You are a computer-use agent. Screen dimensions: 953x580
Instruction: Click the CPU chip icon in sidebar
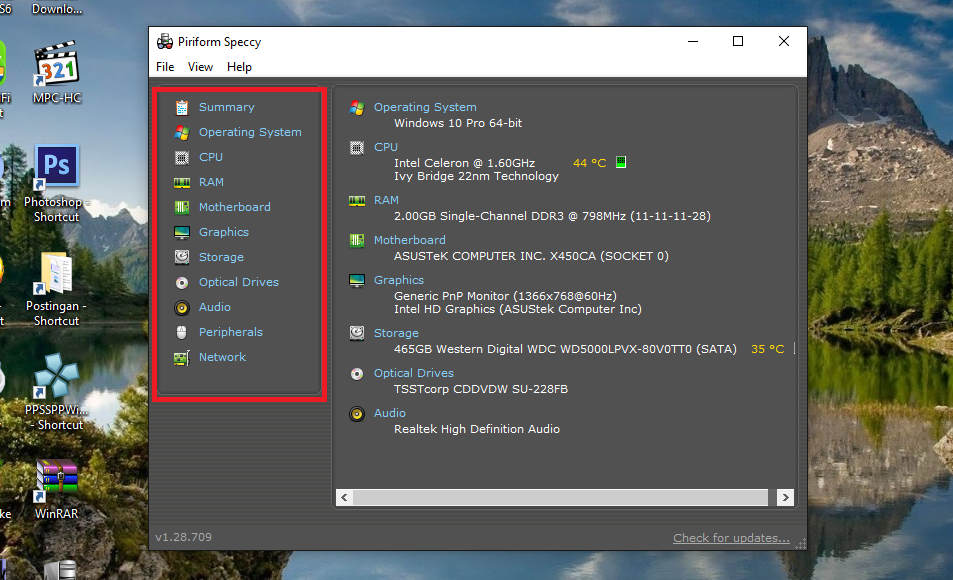pos(182,157)
